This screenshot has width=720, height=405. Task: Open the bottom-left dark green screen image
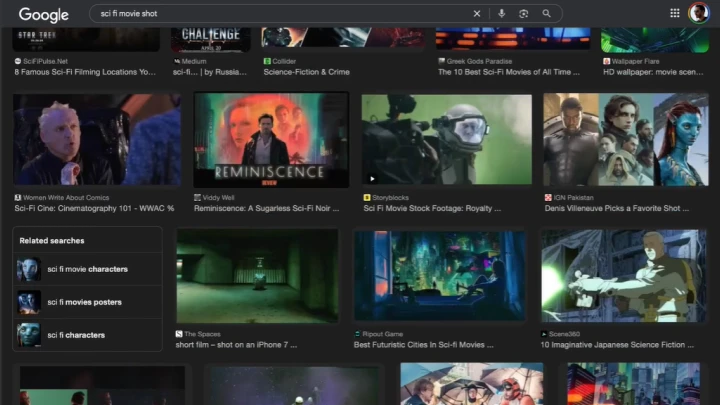[x=102, y=385]
